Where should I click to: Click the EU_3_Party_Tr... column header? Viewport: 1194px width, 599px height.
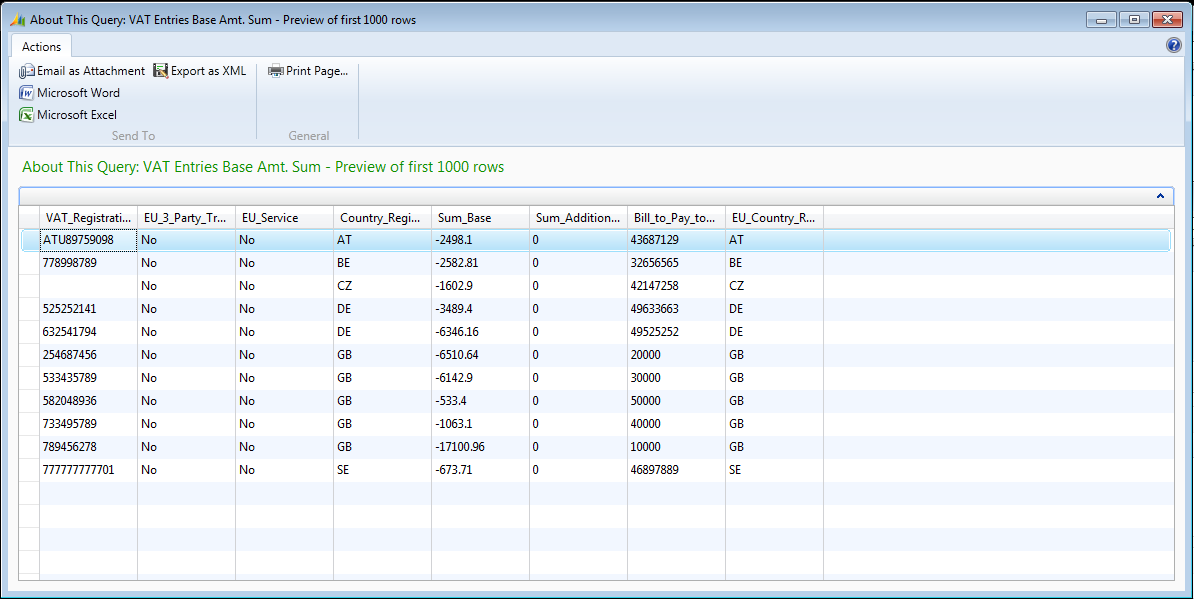pyautogui.click(x=187, y=218)
